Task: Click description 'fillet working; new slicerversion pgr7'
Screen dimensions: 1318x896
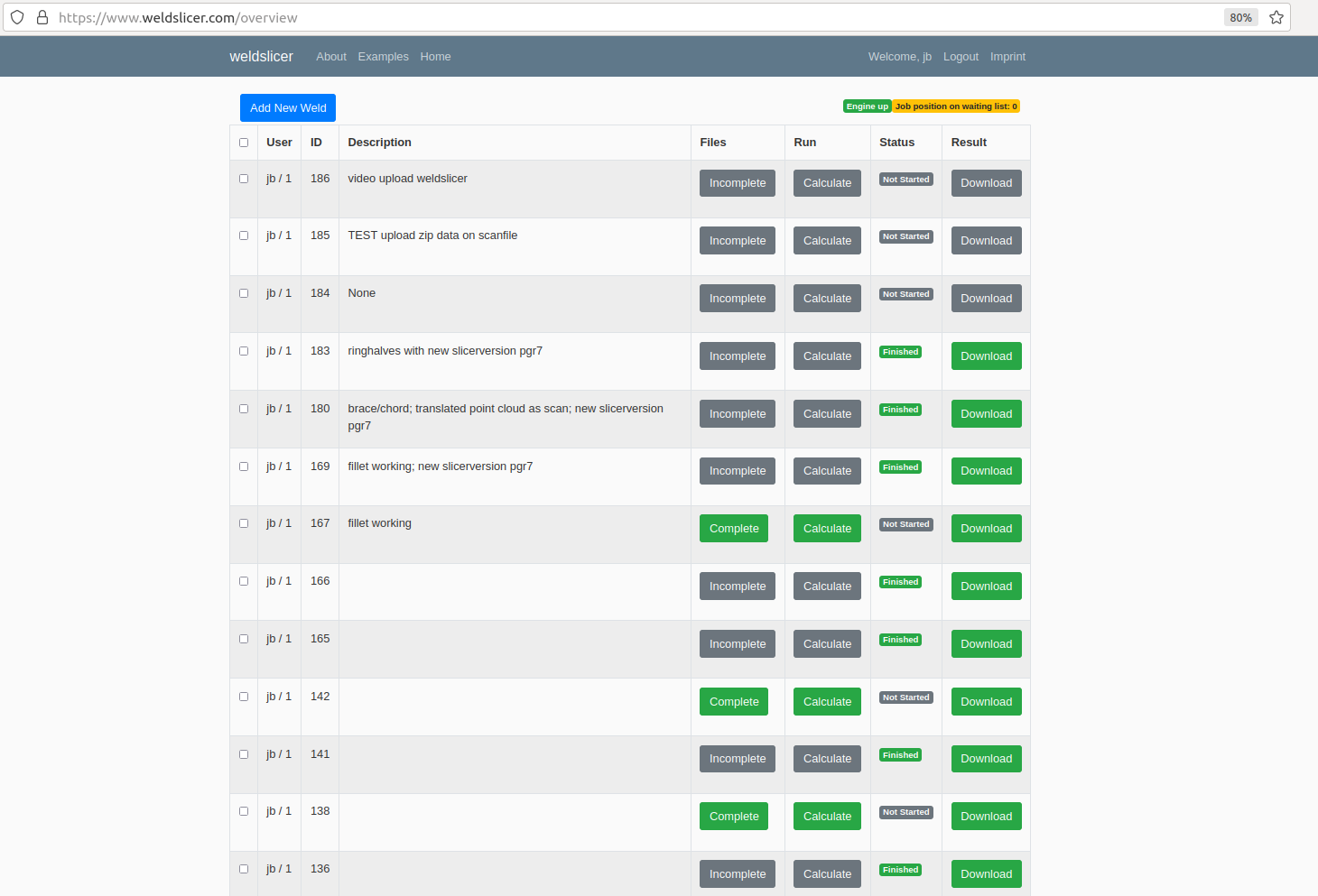Action: tap(441, 466)
